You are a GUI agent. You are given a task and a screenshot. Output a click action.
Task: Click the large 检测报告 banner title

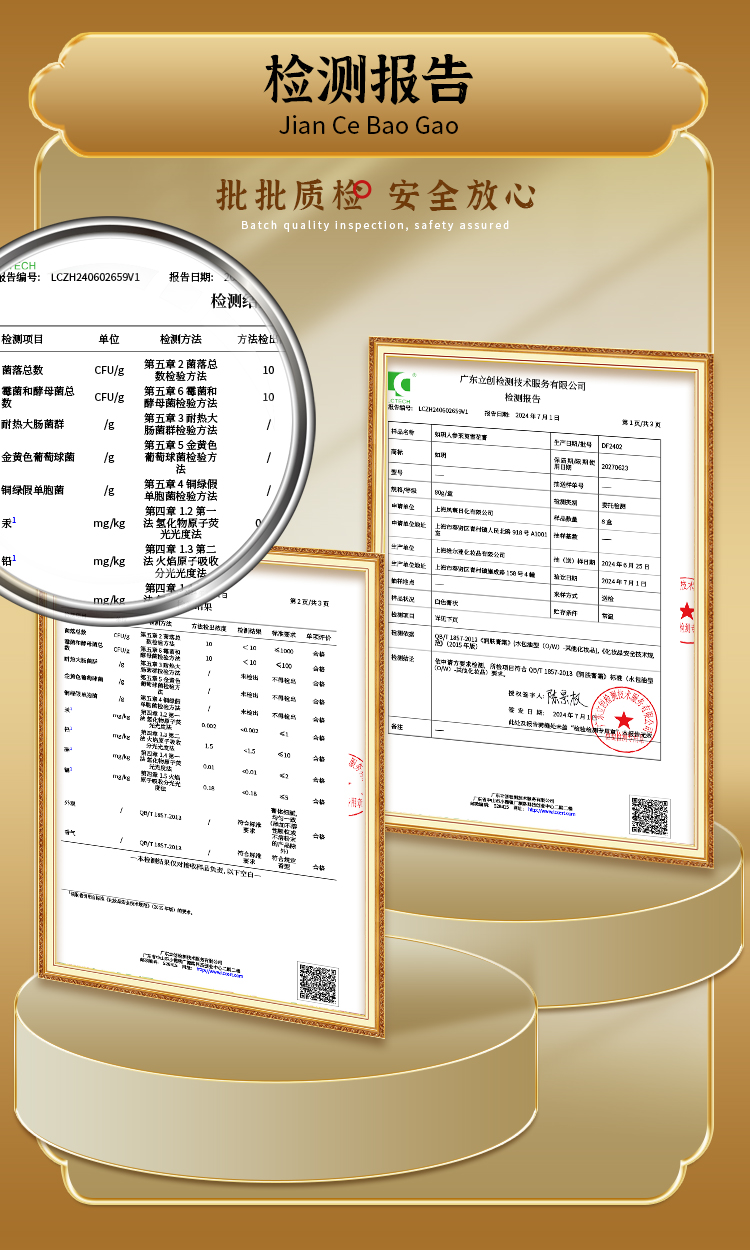(369, 80)
